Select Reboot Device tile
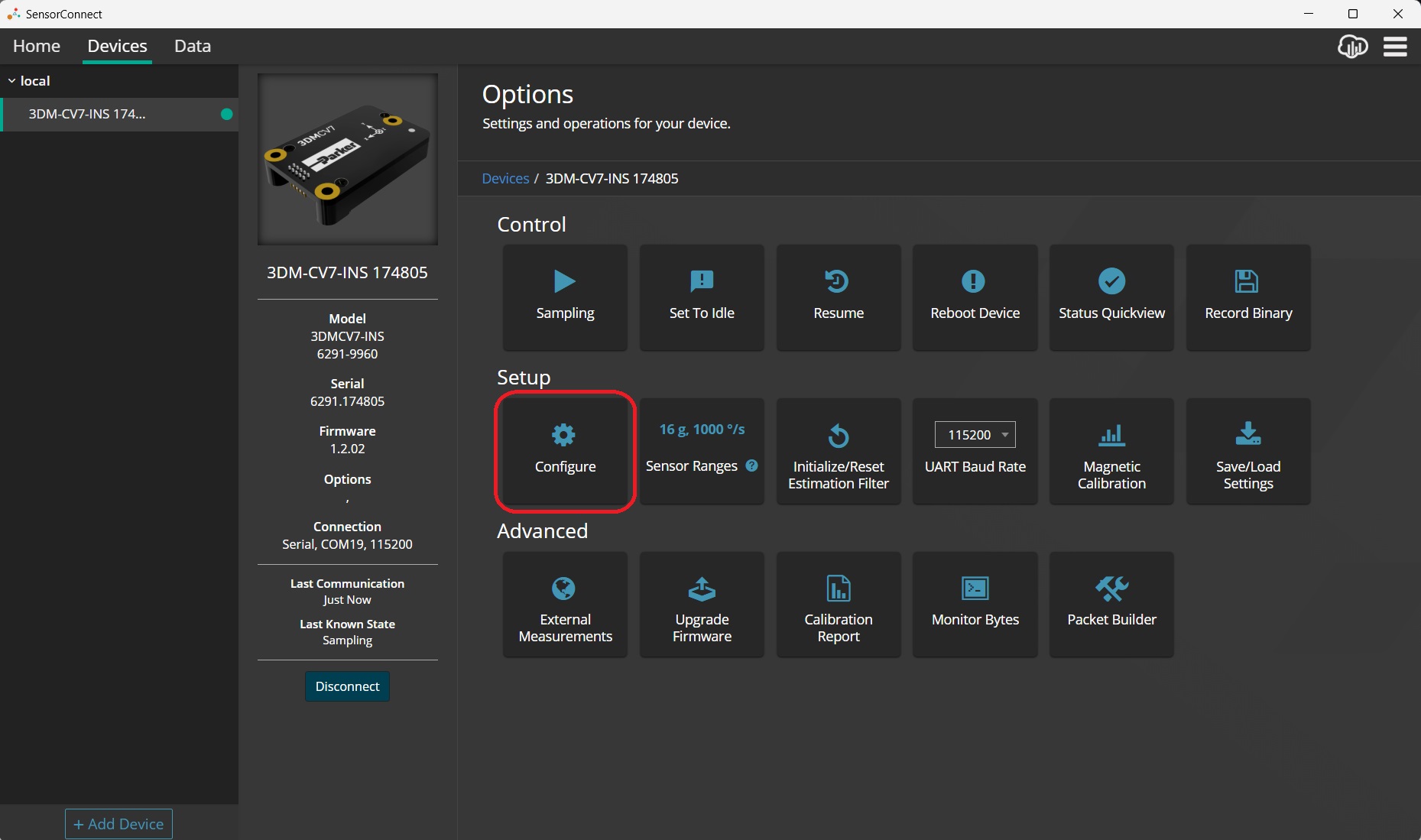This screenshot has height=840, width=1421. [x=975, y=297]
